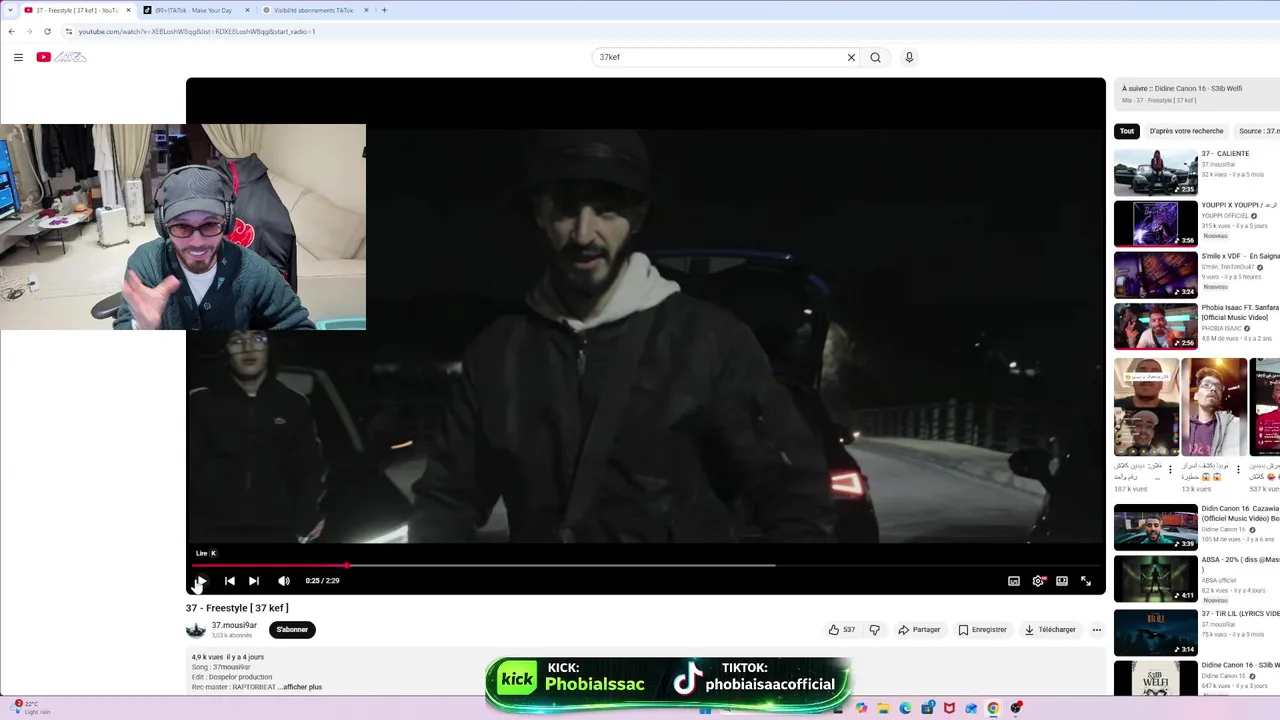The width and height of the screenshot is (1280, 720).
Task: Click the play button in the video player
Action: coord(201,581)
